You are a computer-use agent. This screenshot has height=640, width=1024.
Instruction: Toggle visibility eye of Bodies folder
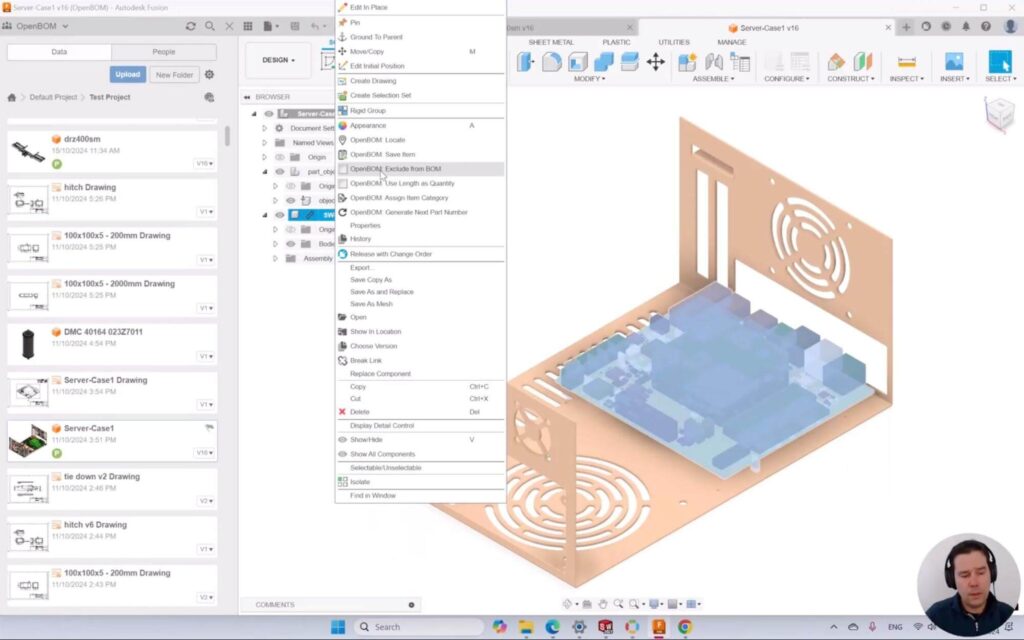pos(291,244)
